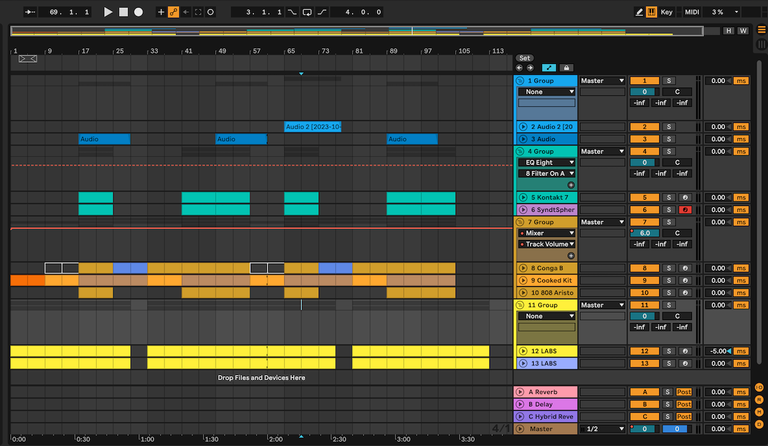Toggle Draw Mode pencil icon
The height and width of the screenshot is (446, 768).
pos(639,12)
